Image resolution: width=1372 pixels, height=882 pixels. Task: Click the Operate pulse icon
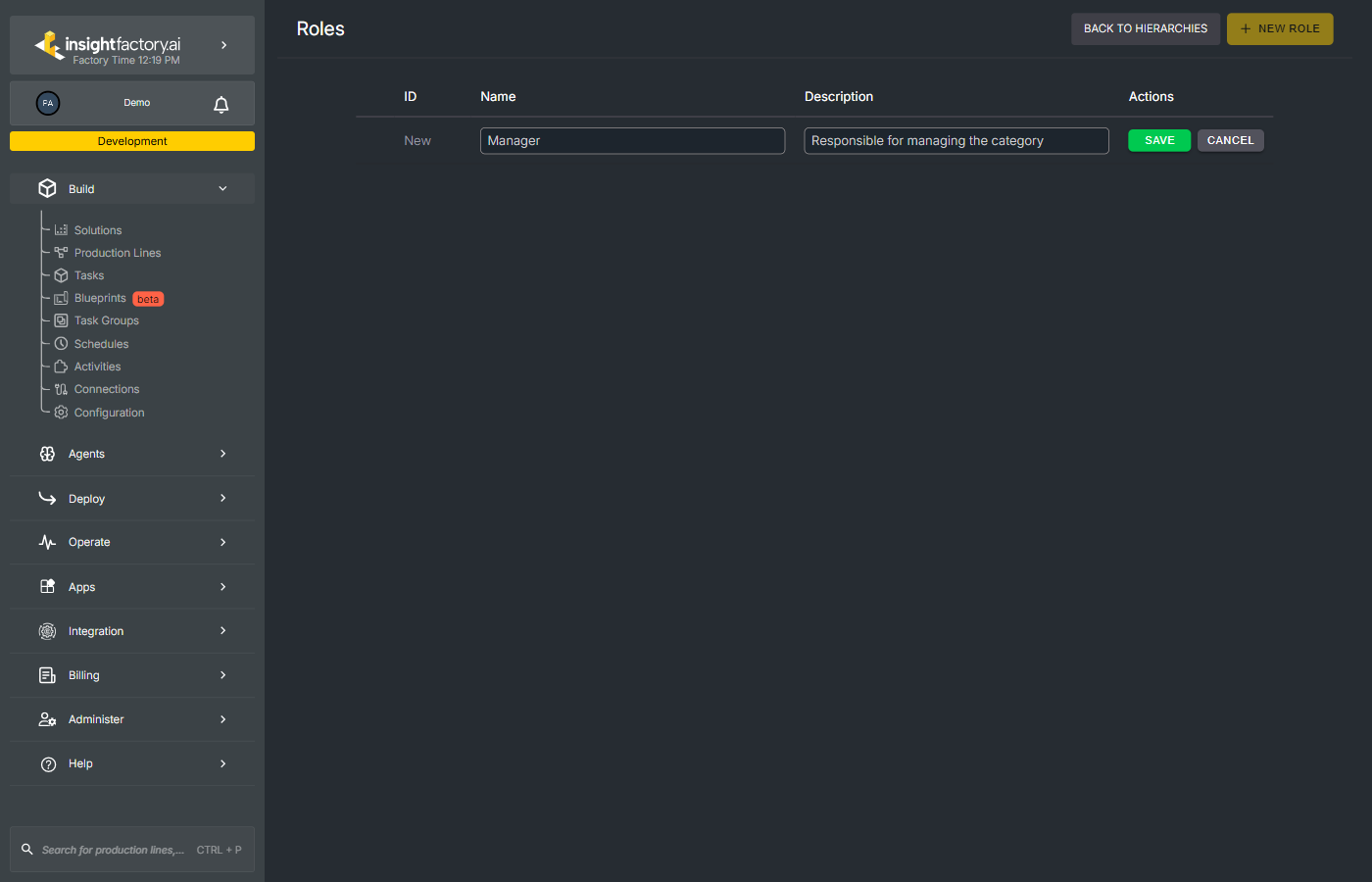(47, 542)
